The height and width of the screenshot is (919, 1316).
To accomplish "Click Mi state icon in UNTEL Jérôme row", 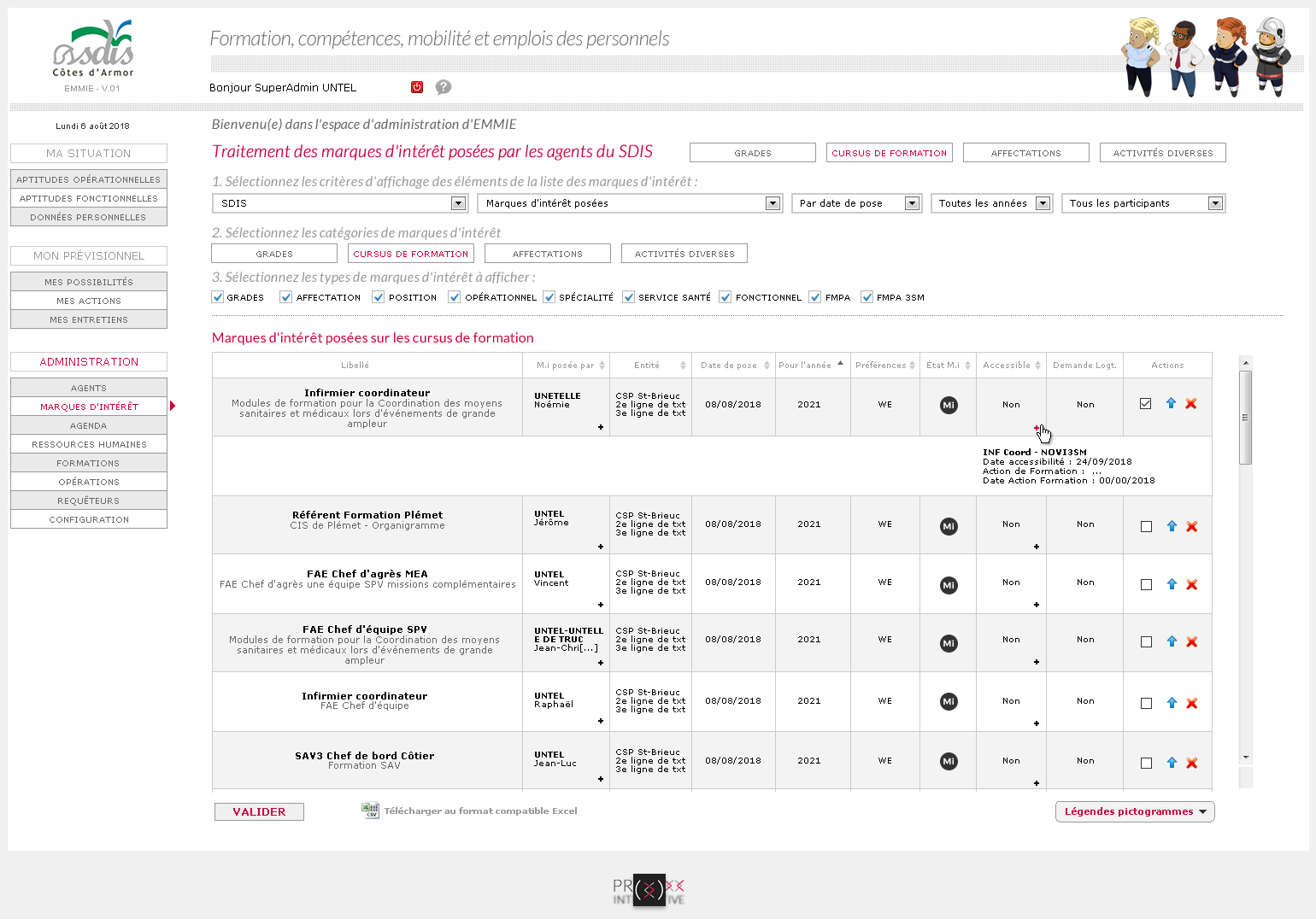I will point(949,526).
